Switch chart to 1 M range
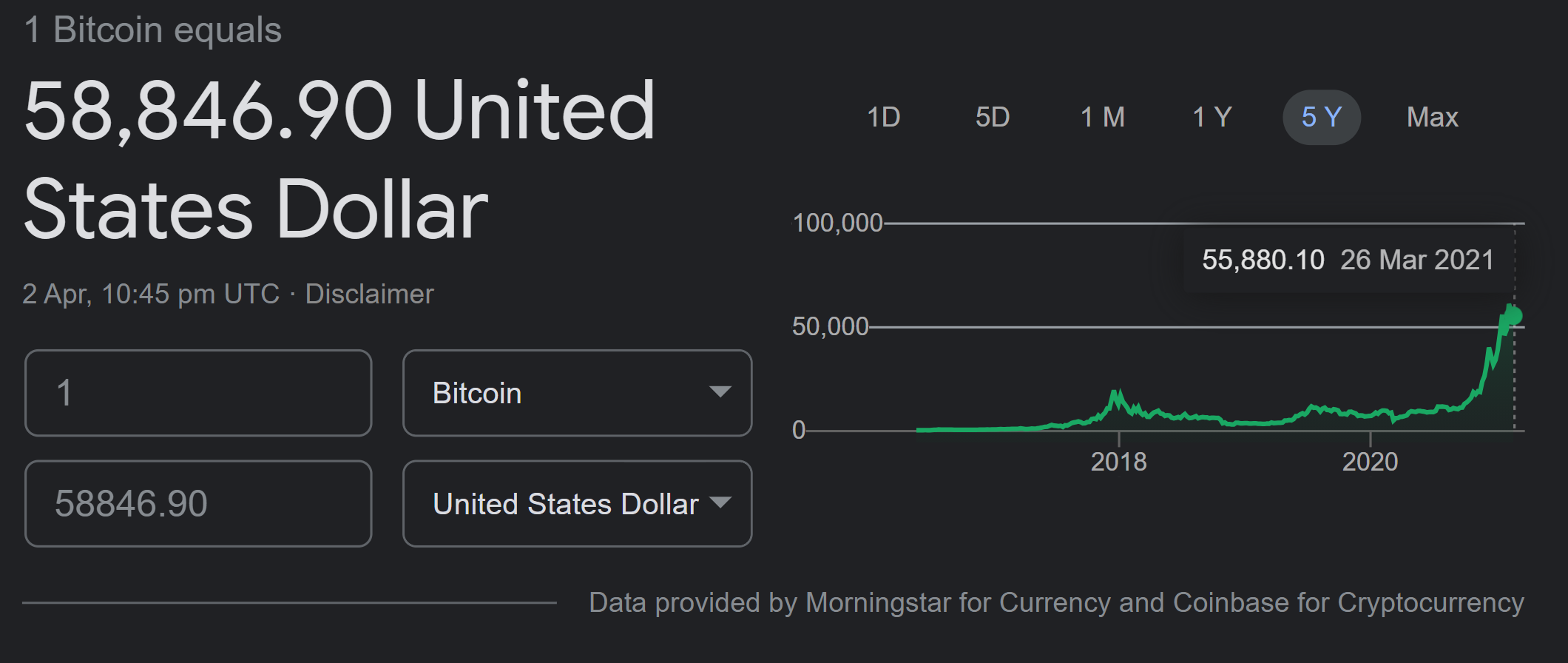The height and width of the screenshot is (663, 1568). 1102,117
